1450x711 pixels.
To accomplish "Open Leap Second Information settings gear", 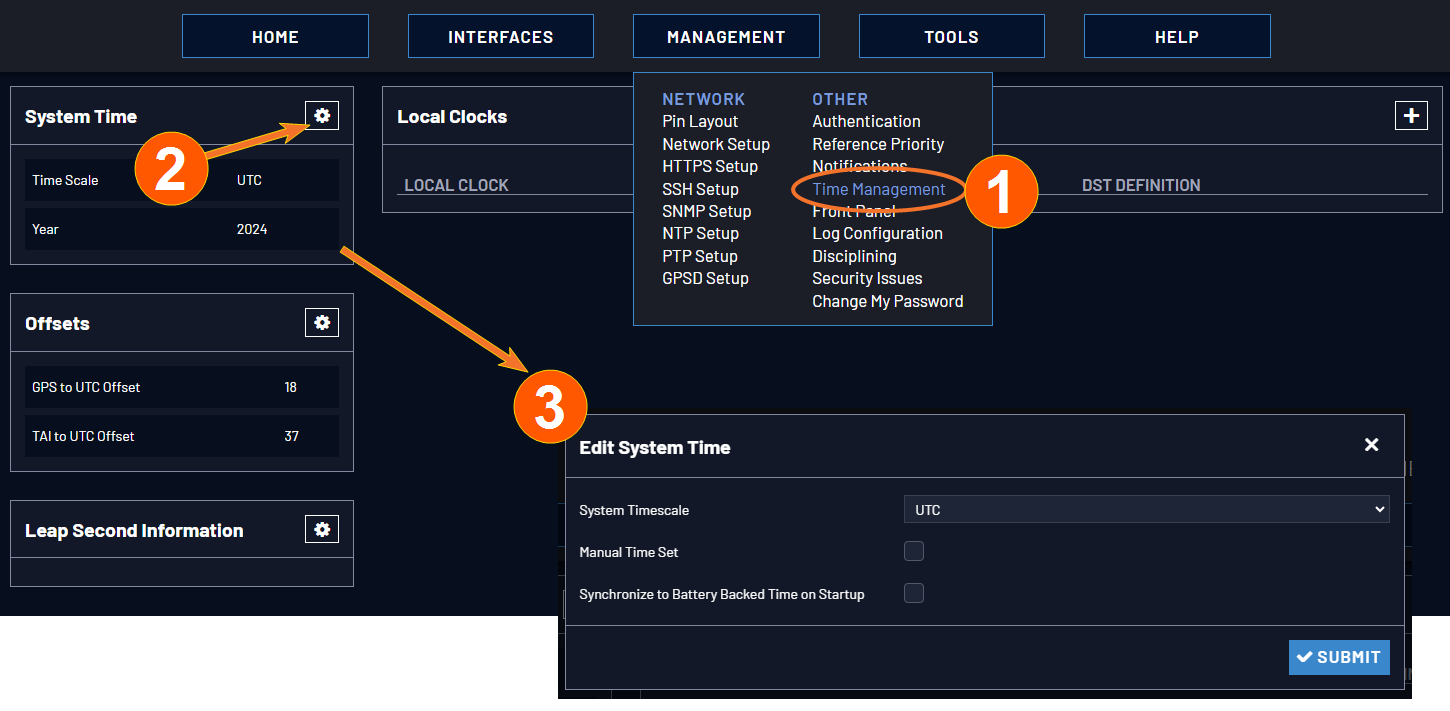I will tap(322, 530).
